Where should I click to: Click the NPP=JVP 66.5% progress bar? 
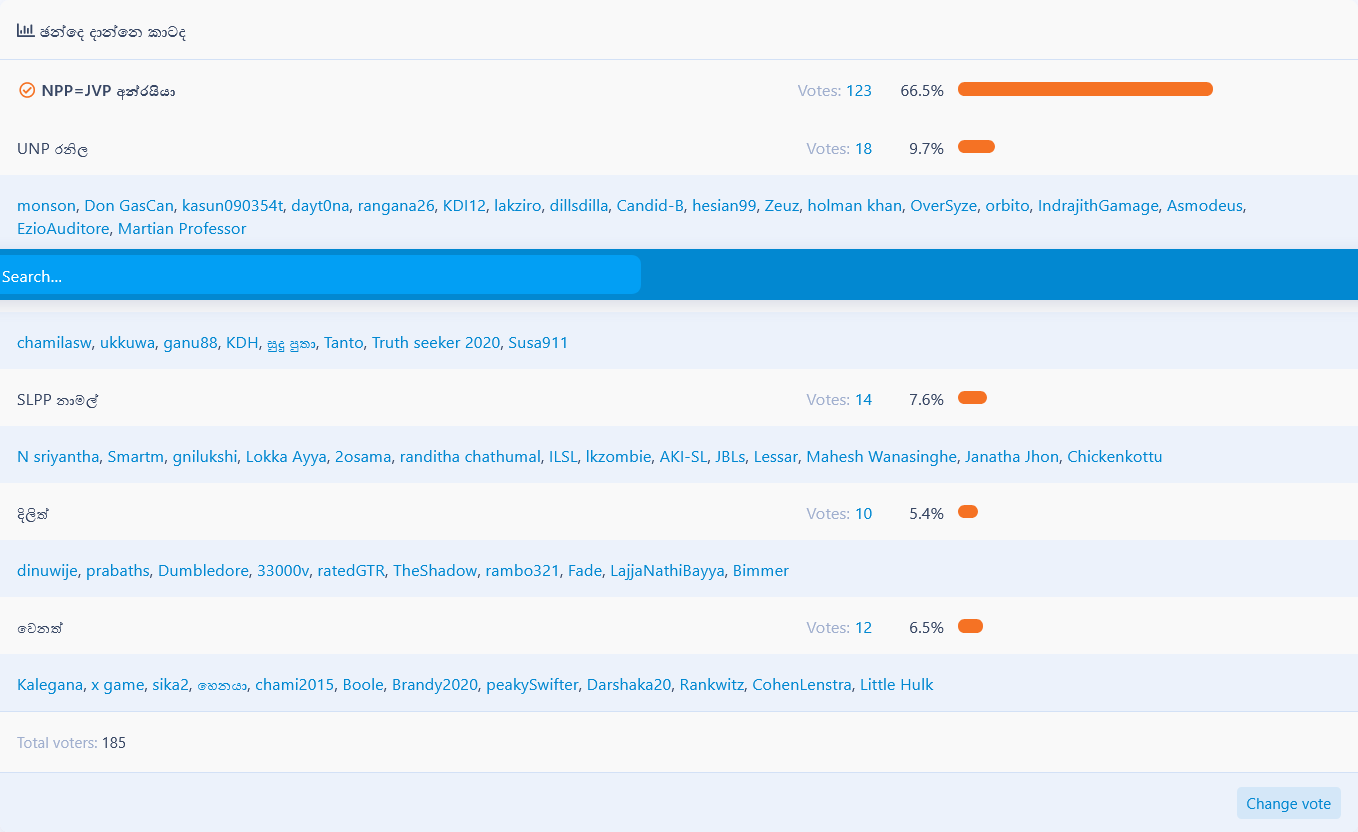coord(1085,90)
